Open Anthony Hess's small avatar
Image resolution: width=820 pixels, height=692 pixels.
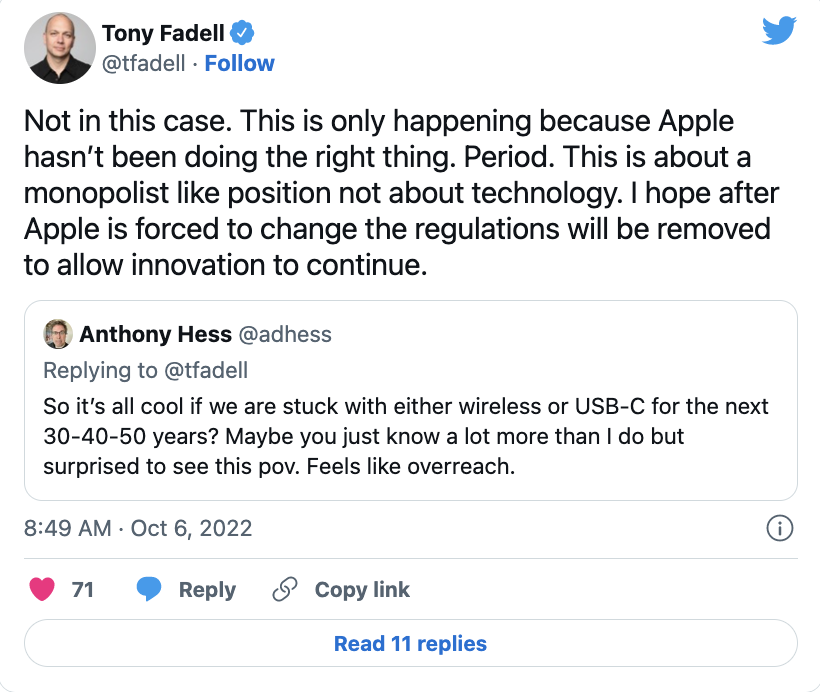click(x=58, y=333)
